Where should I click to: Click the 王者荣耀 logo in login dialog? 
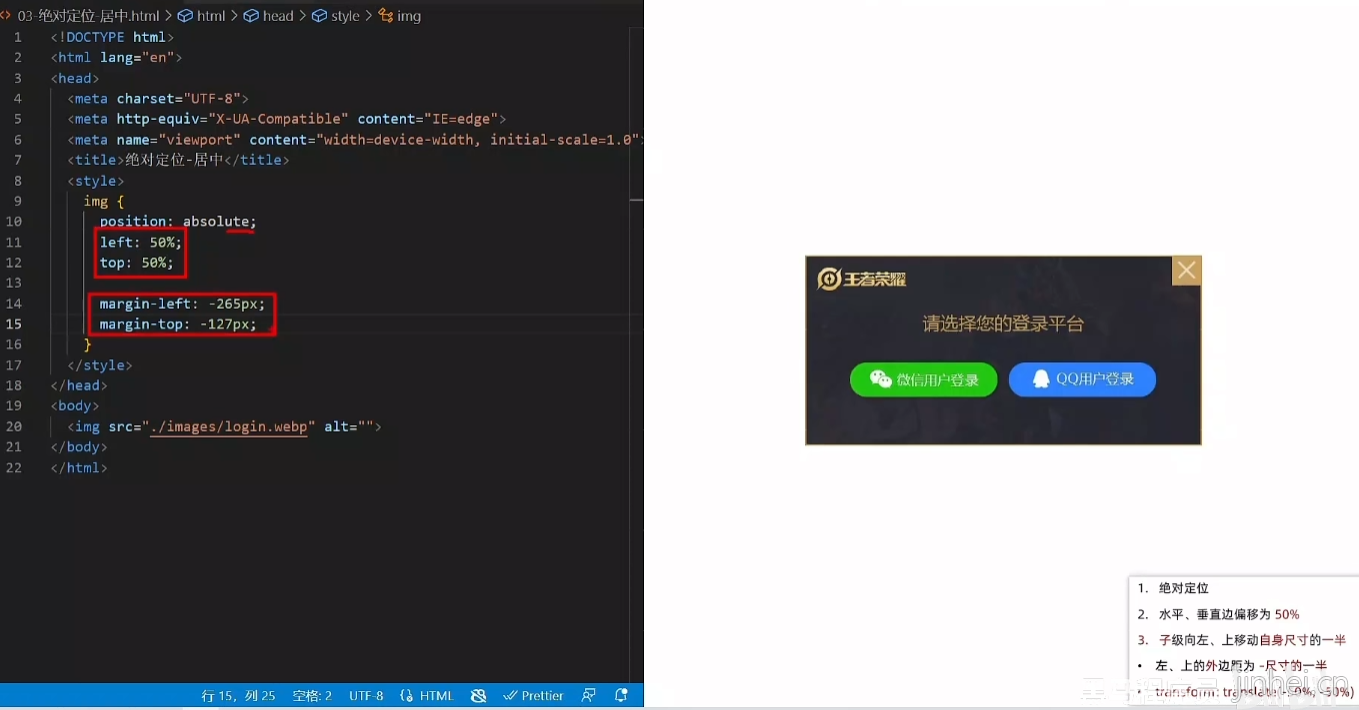point(862,279)
